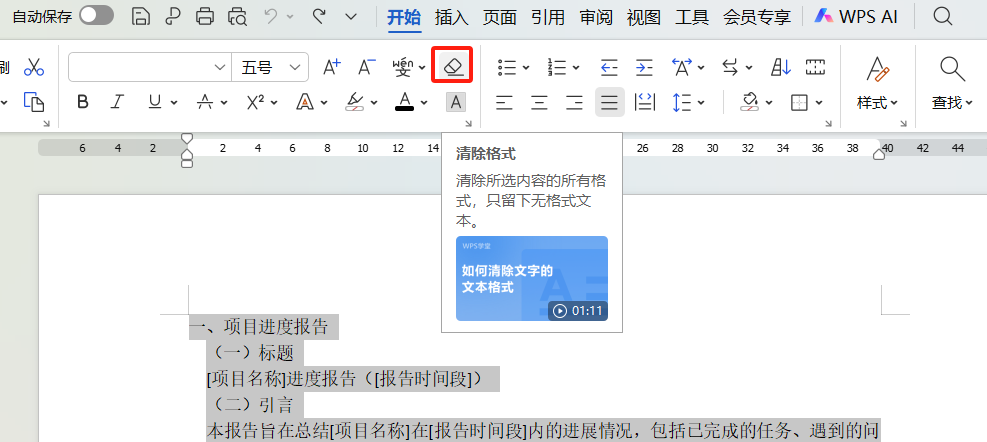Image resolution: width=987 pixels, height=442 pixels.
Task: Click the line spacing icon
Action: [682, 102]
